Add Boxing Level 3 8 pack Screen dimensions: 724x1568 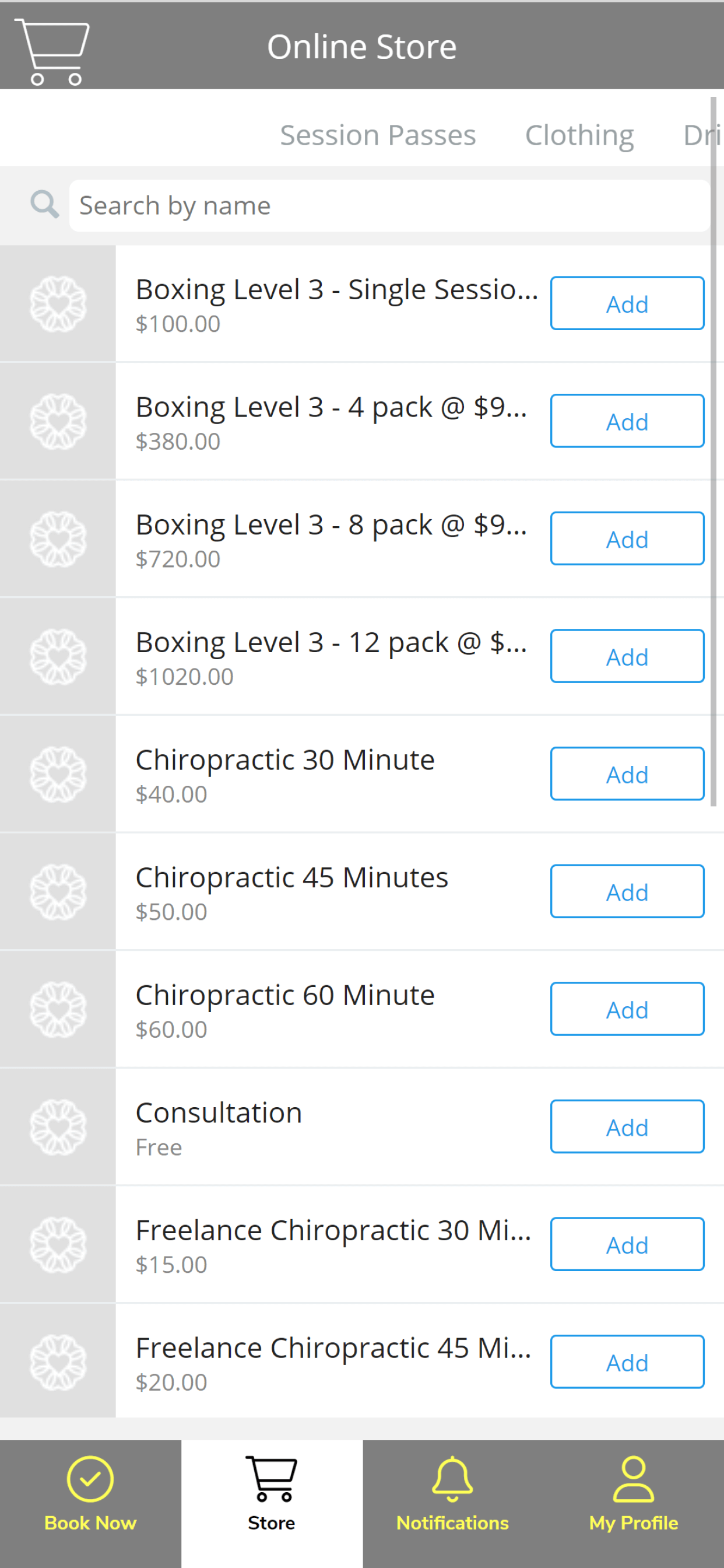[627, 538]
